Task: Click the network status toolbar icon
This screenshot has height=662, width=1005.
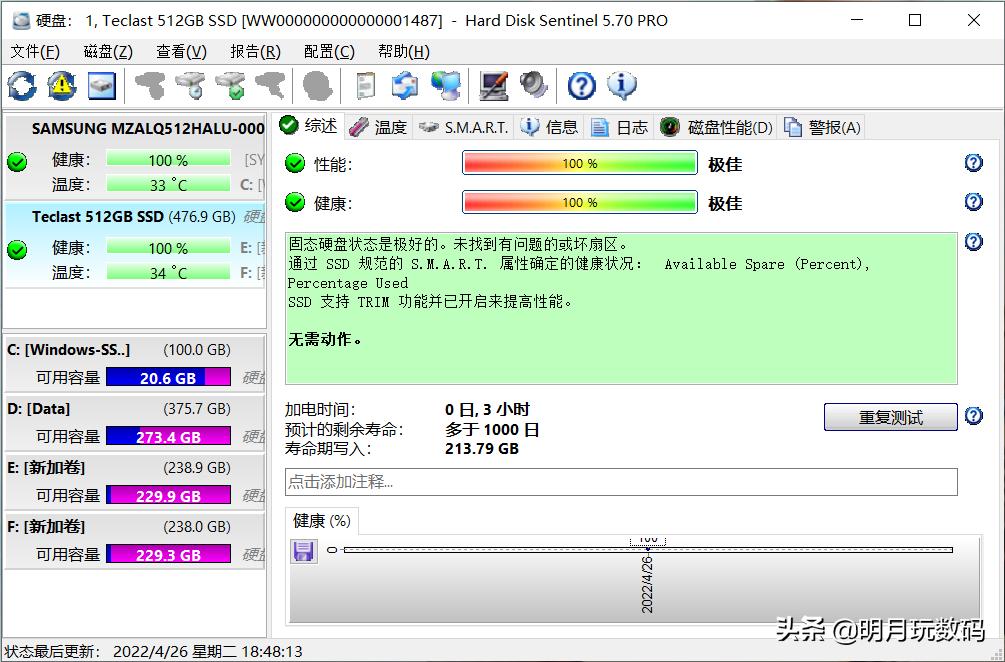Action: 447,85
